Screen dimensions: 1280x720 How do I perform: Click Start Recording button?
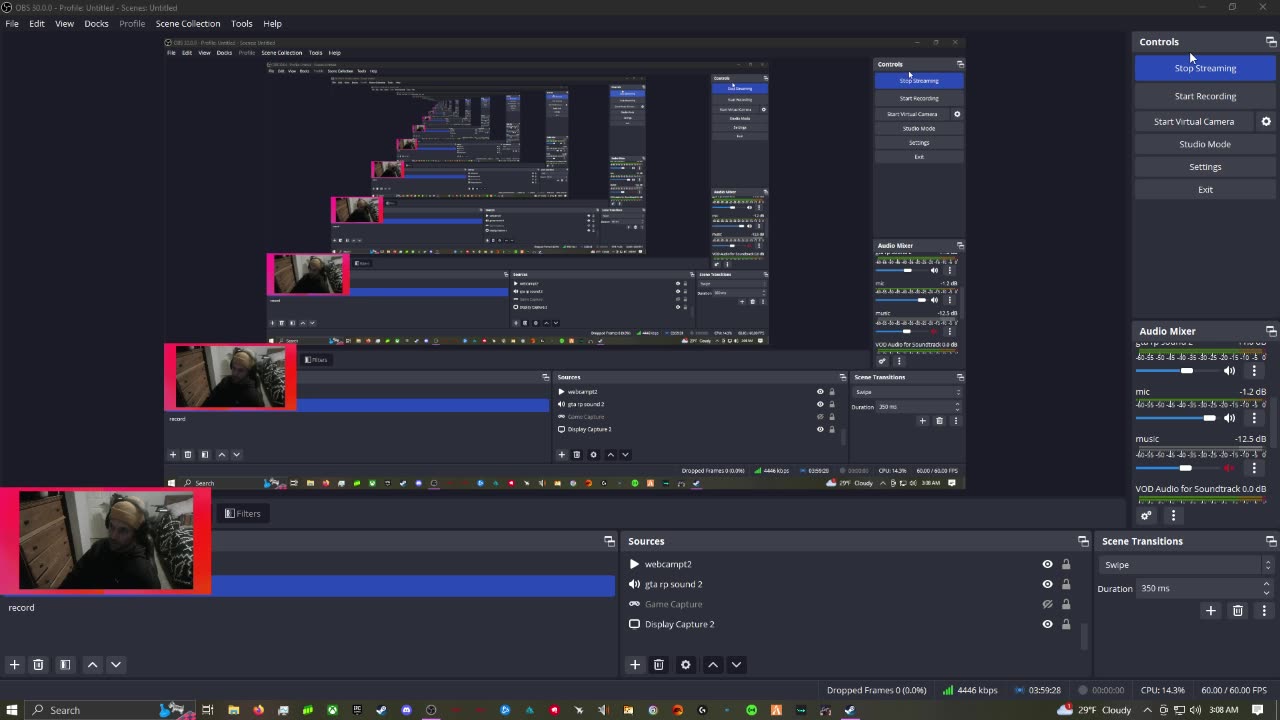point(1205,96)
